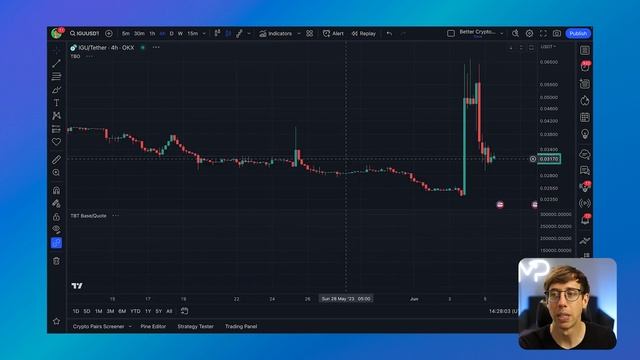This screenshot has height=360, width=640.
Task: Select the 4h timeframe
Action: click(162, 33)
